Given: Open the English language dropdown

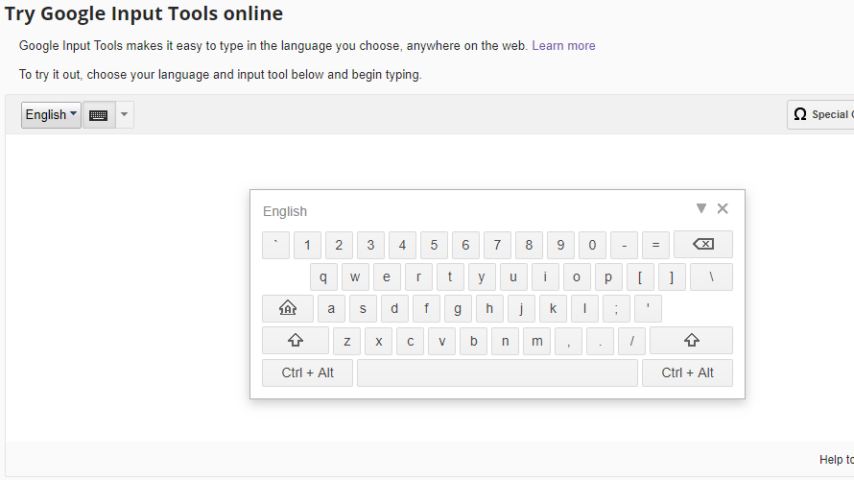Looking at the screenshot, I should (x=51, y=115).
